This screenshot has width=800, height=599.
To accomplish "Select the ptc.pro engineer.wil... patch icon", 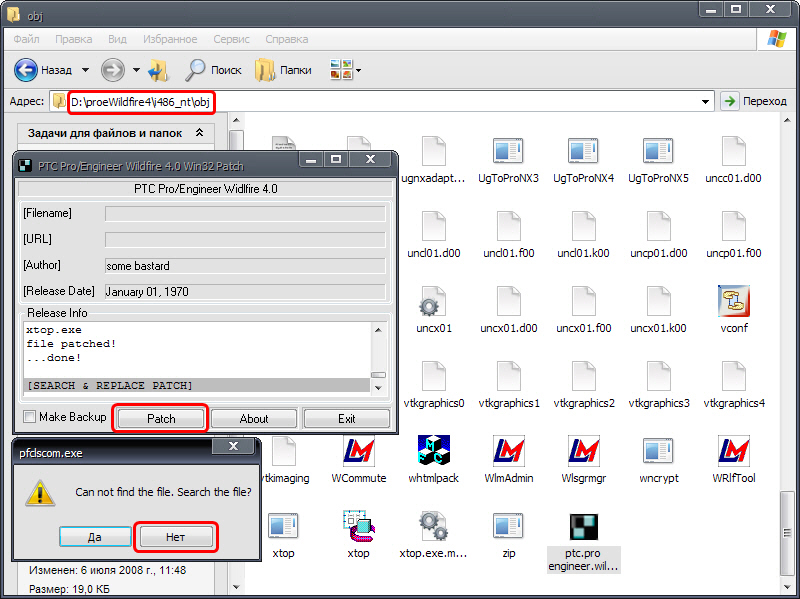I will pos(583,527).
